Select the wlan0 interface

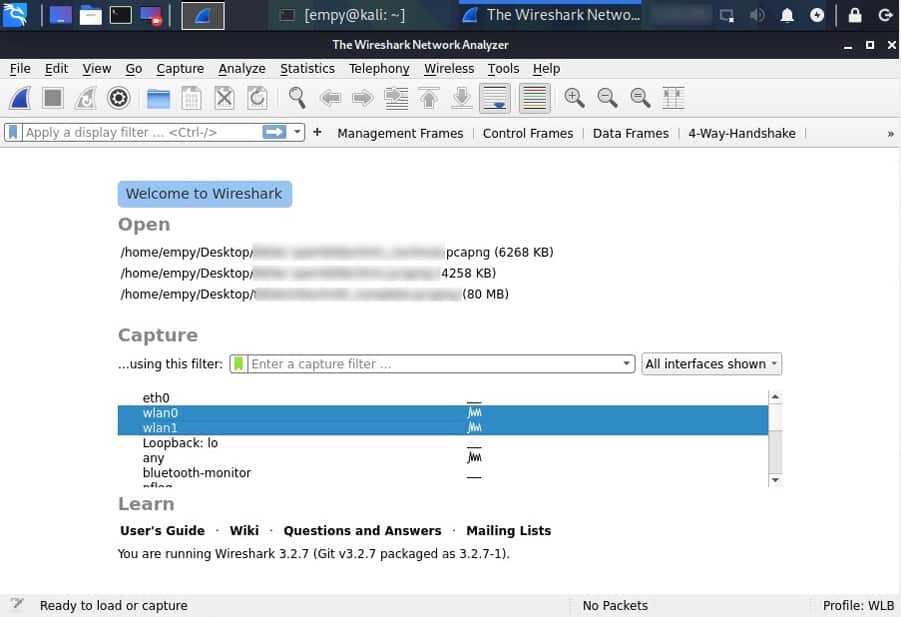[442, 412]
